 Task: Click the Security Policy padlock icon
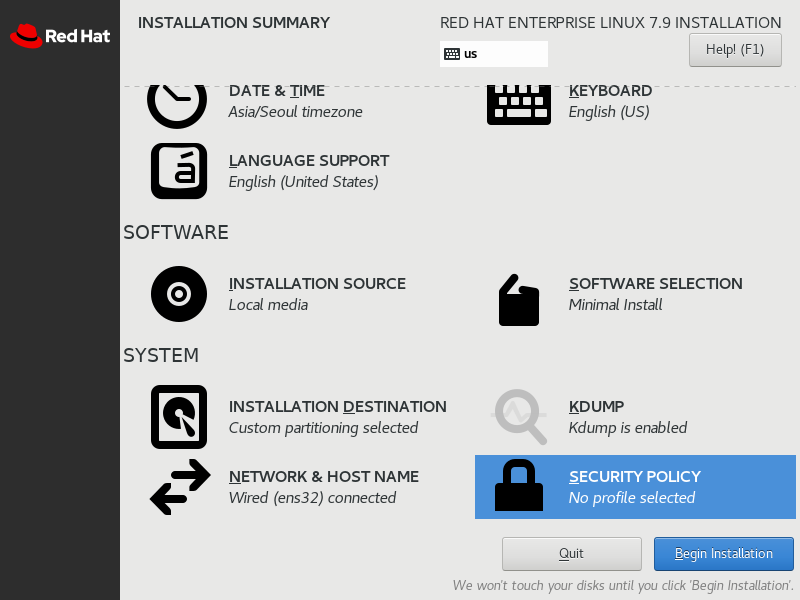[519, 485]
